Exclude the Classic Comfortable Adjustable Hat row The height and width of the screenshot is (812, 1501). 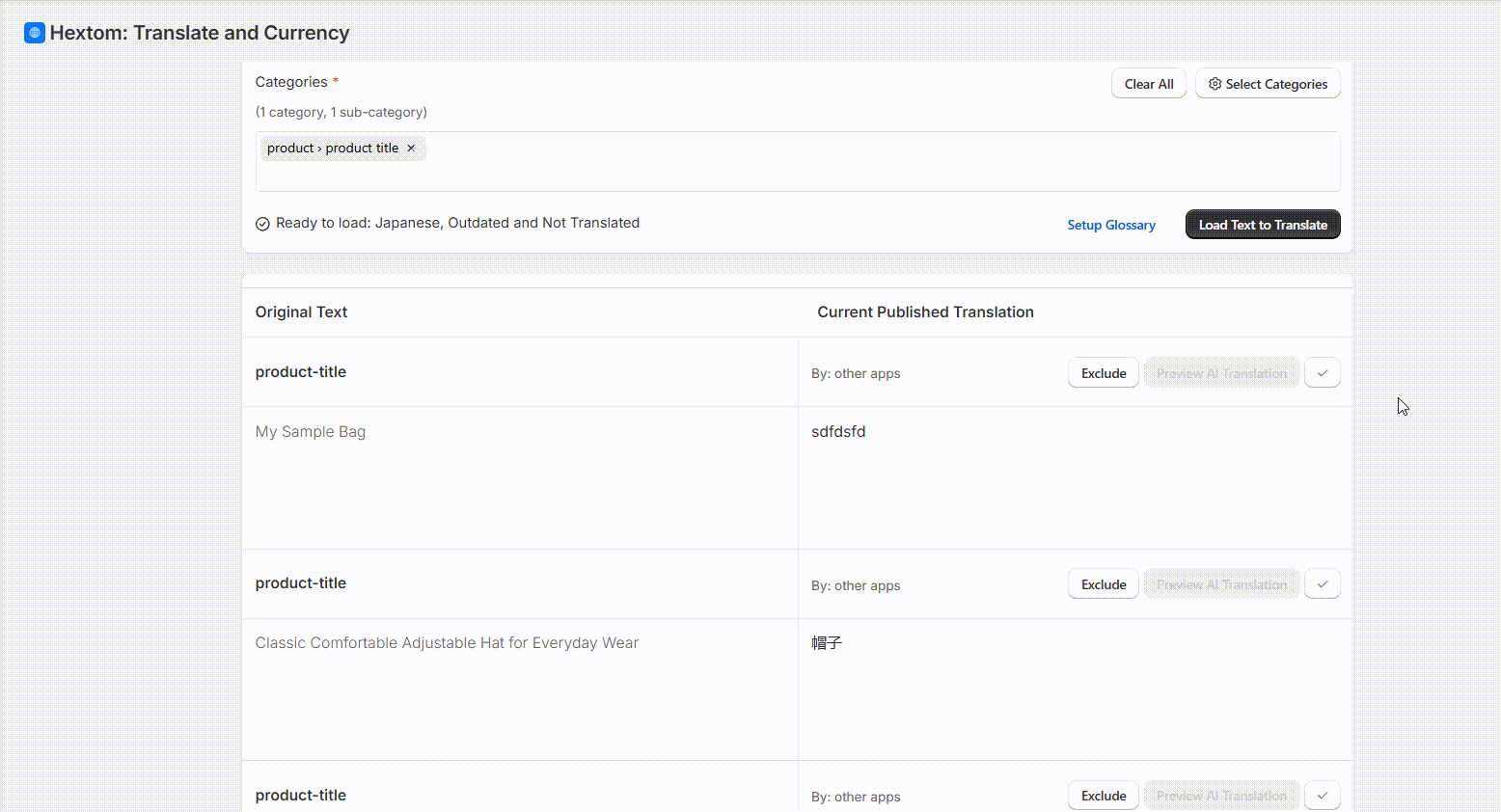pos(1104,584)
